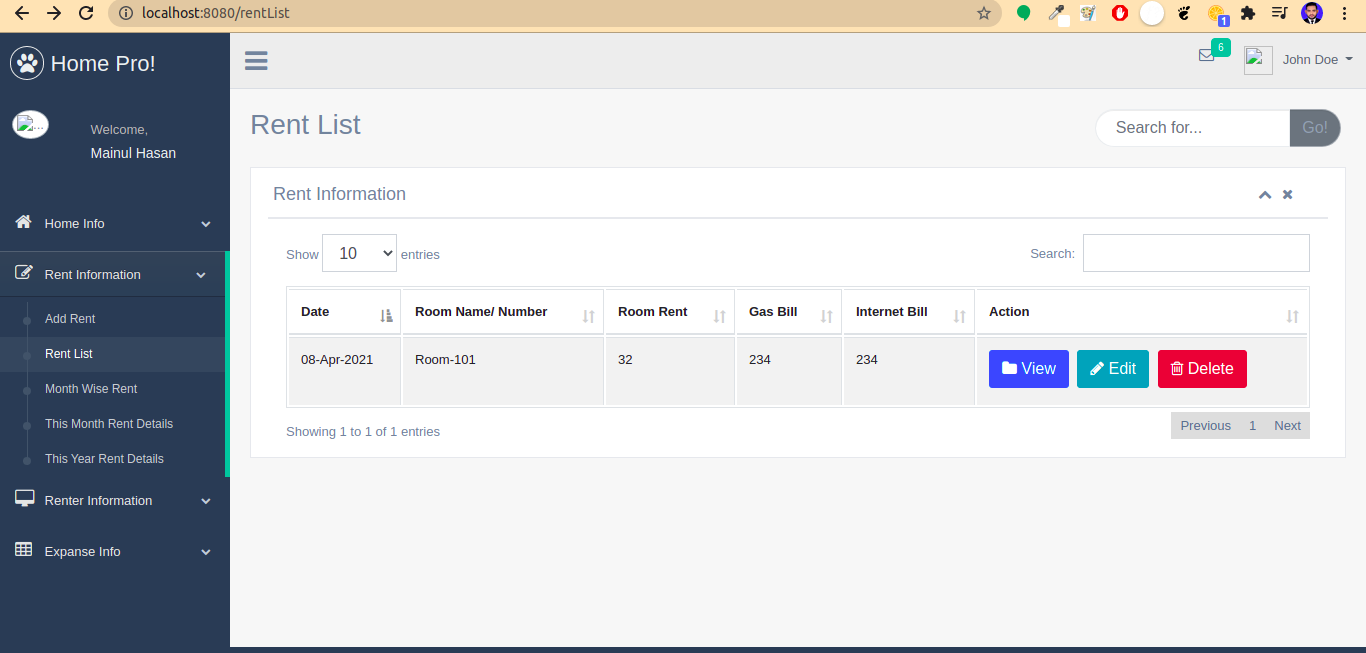Open the sidebar hamburger menu

[256, 60]
